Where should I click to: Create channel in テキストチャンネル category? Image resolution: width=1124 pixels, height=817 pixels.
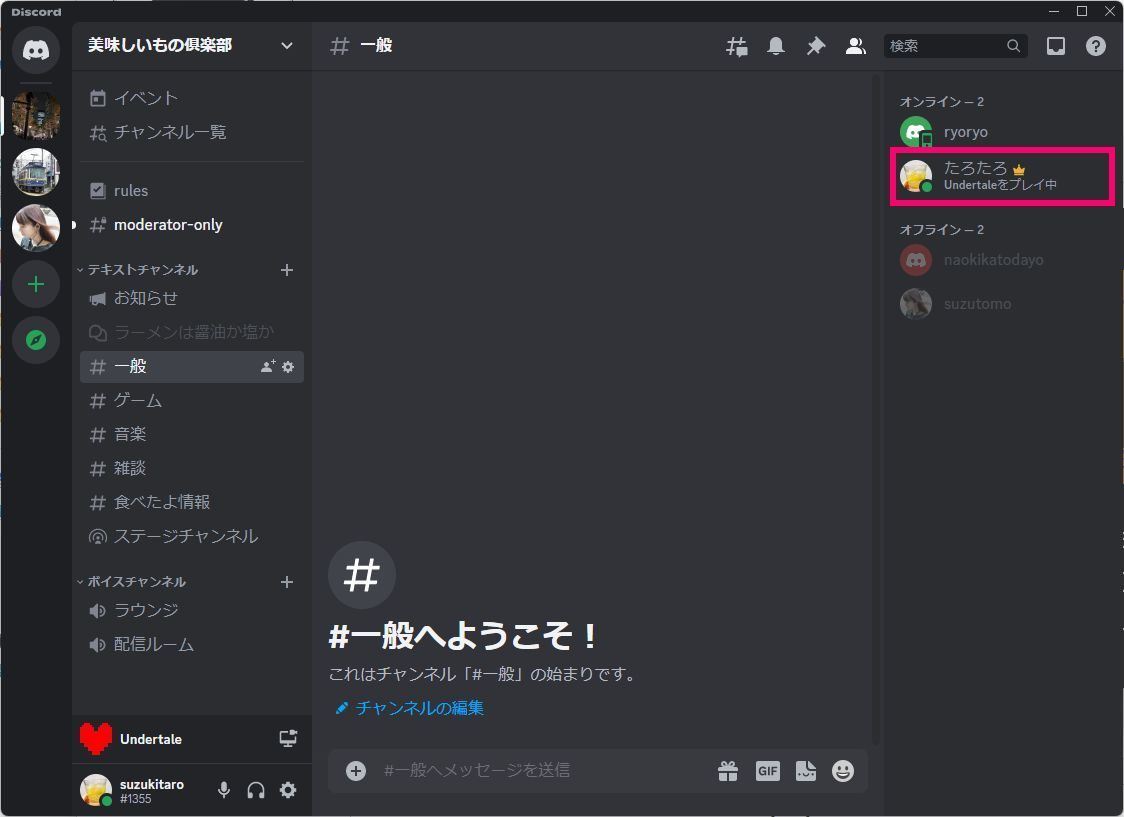(x=287, y=270)
